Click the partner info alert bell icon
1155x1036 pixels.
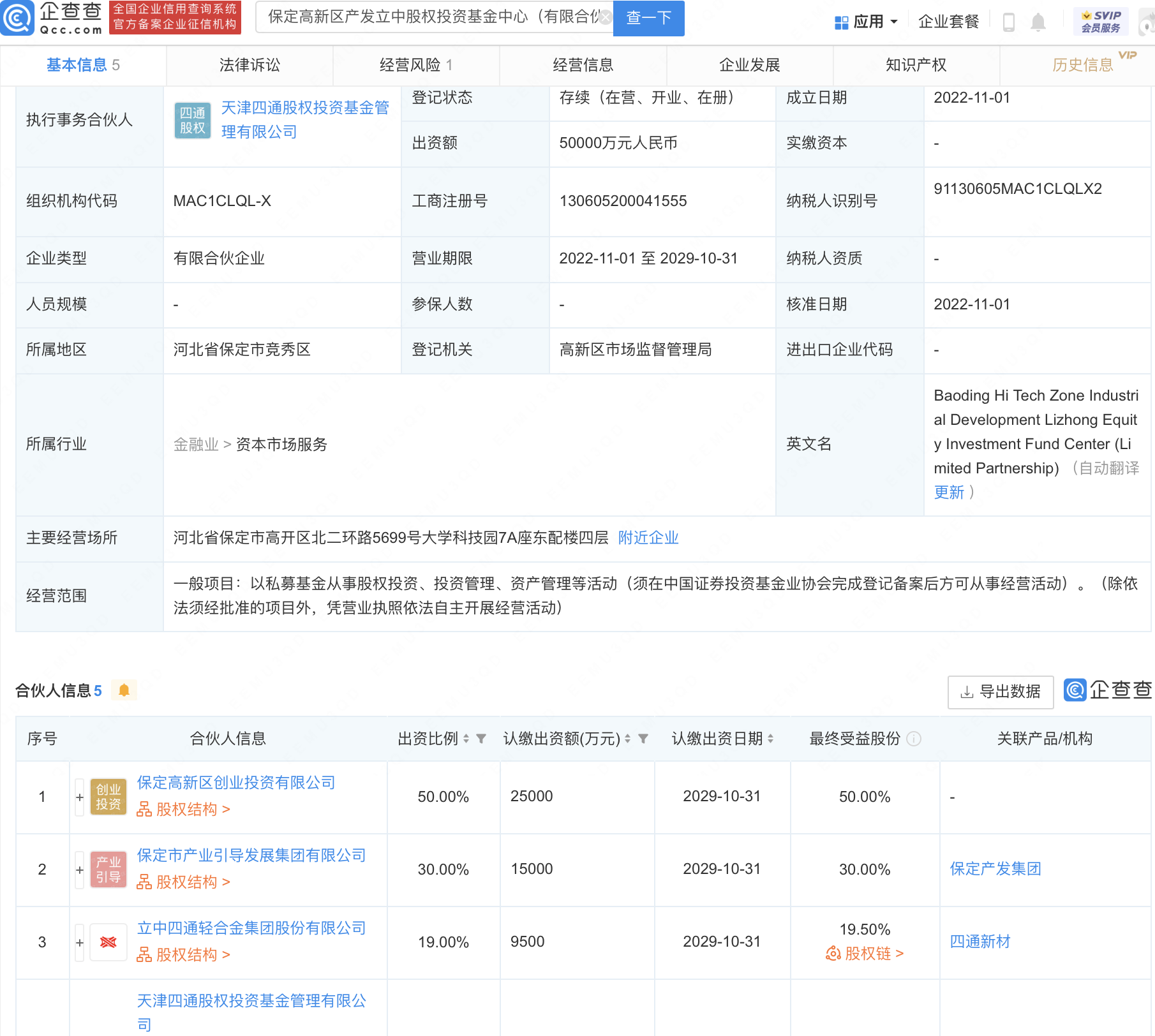(124, 690)
